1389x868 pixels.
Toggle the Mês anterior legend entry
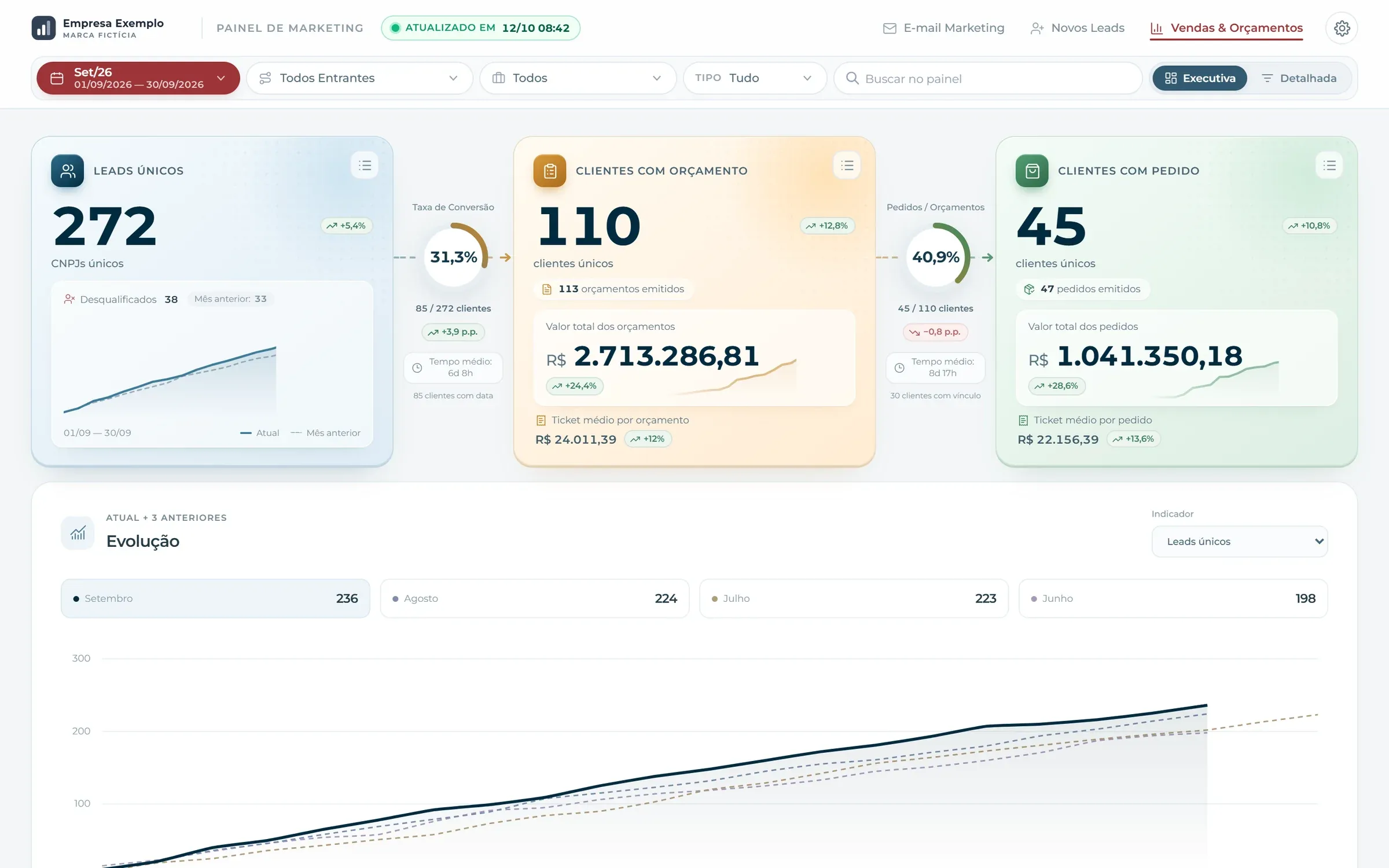click(x=325, y=433)
